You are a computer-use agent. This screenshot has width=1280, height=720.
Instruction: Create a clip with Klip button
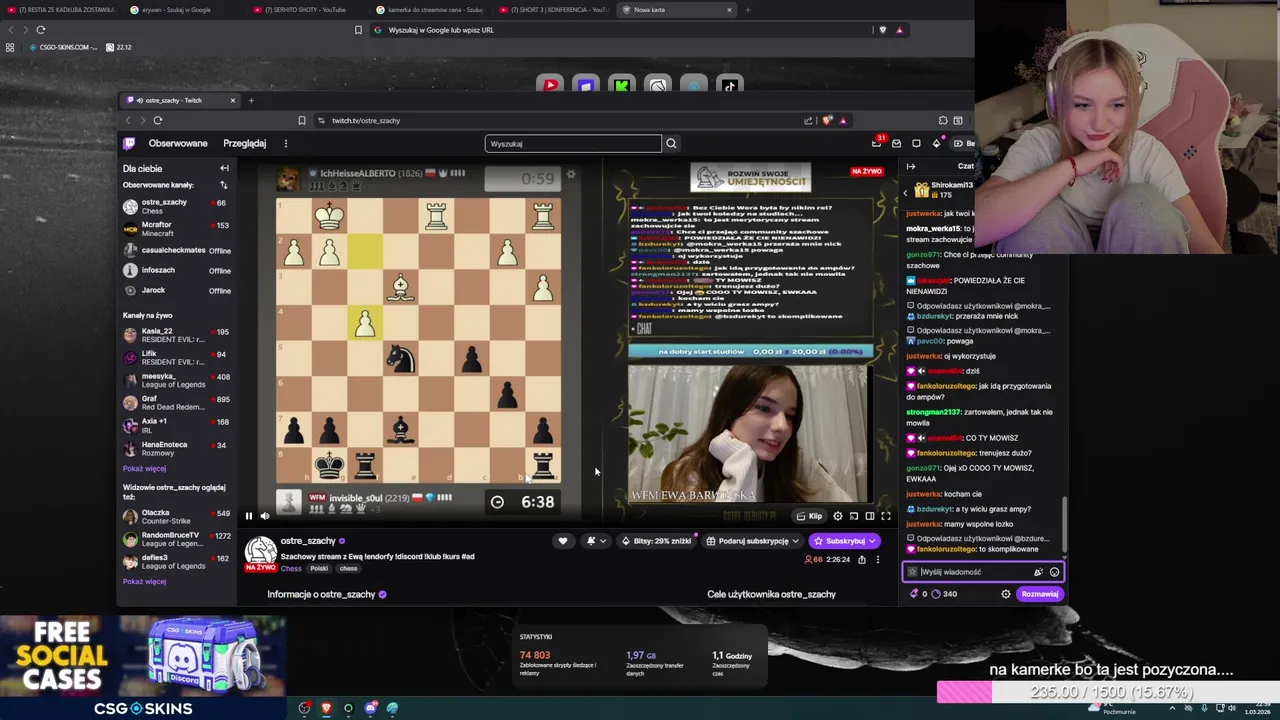[809, 516]
